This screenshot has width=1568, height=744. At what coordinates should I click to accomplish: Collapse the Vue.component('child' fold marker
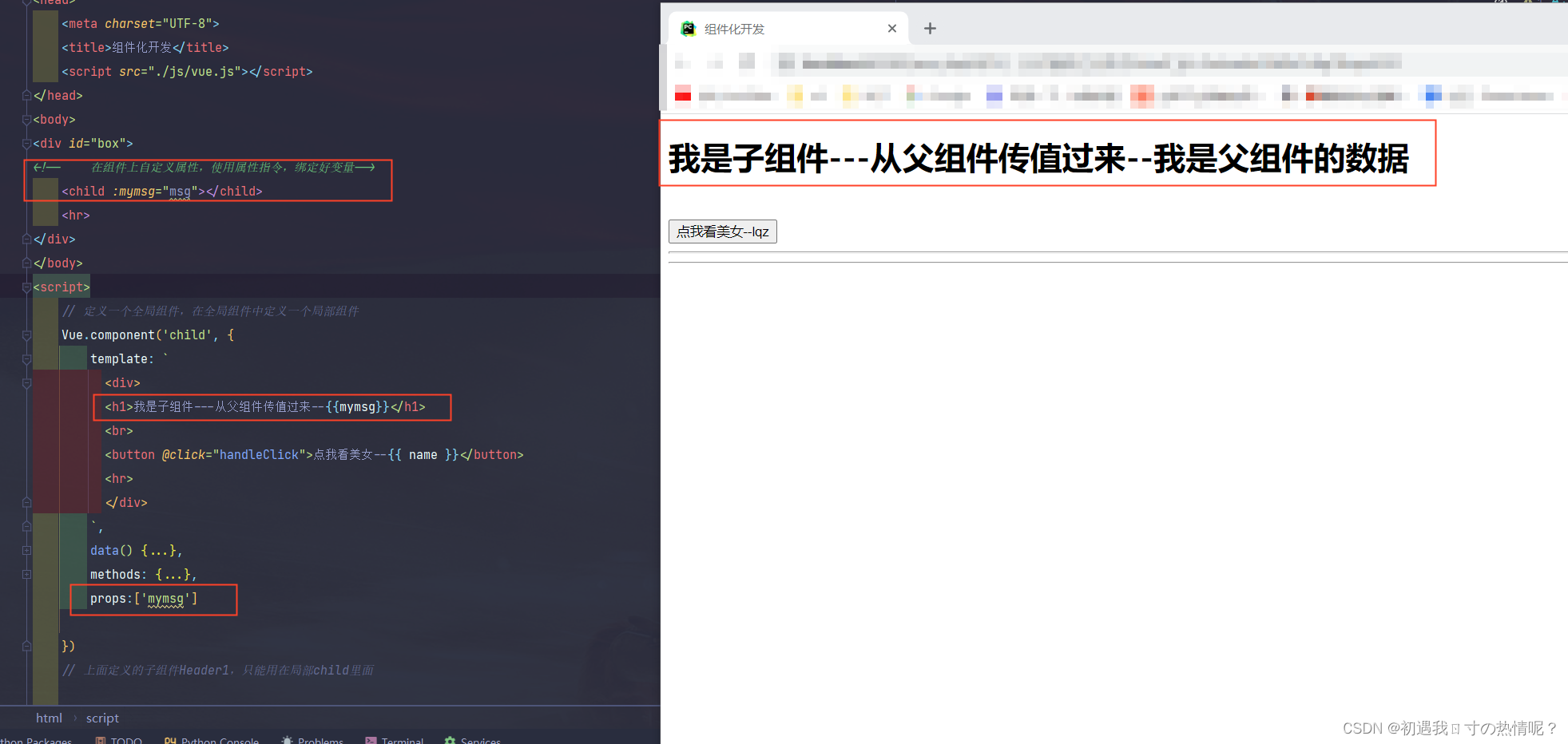pyautogui.click(x=26, y=335)
